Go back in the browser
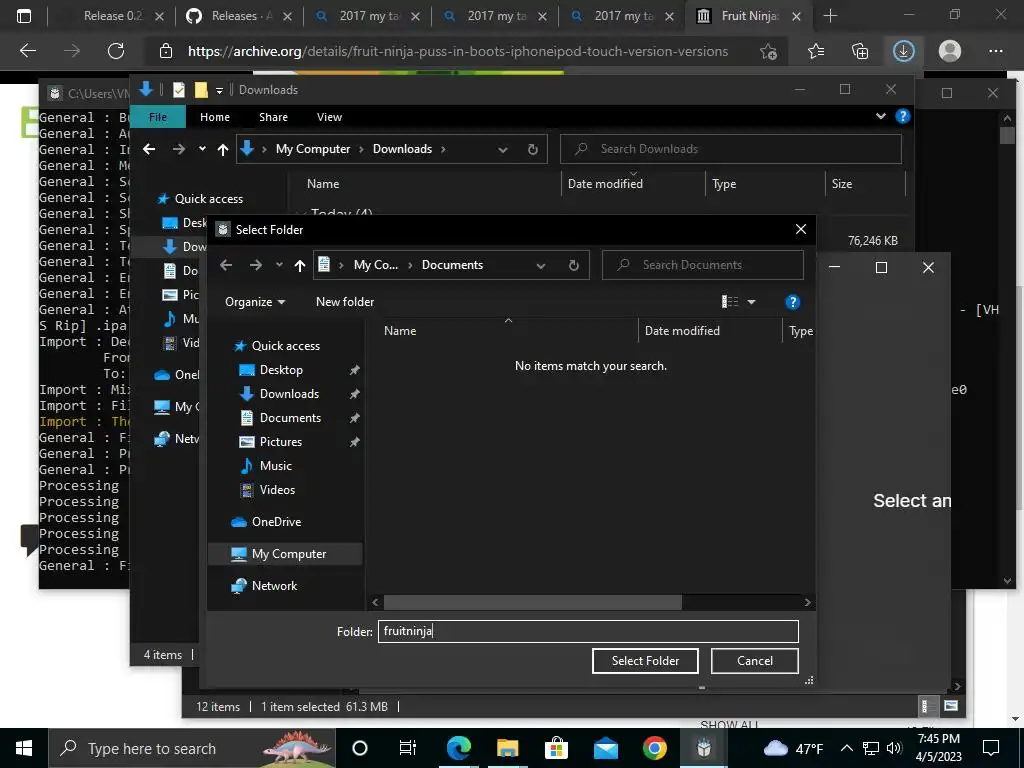This screenshot has height=768, width=1024. coord(28,51)
